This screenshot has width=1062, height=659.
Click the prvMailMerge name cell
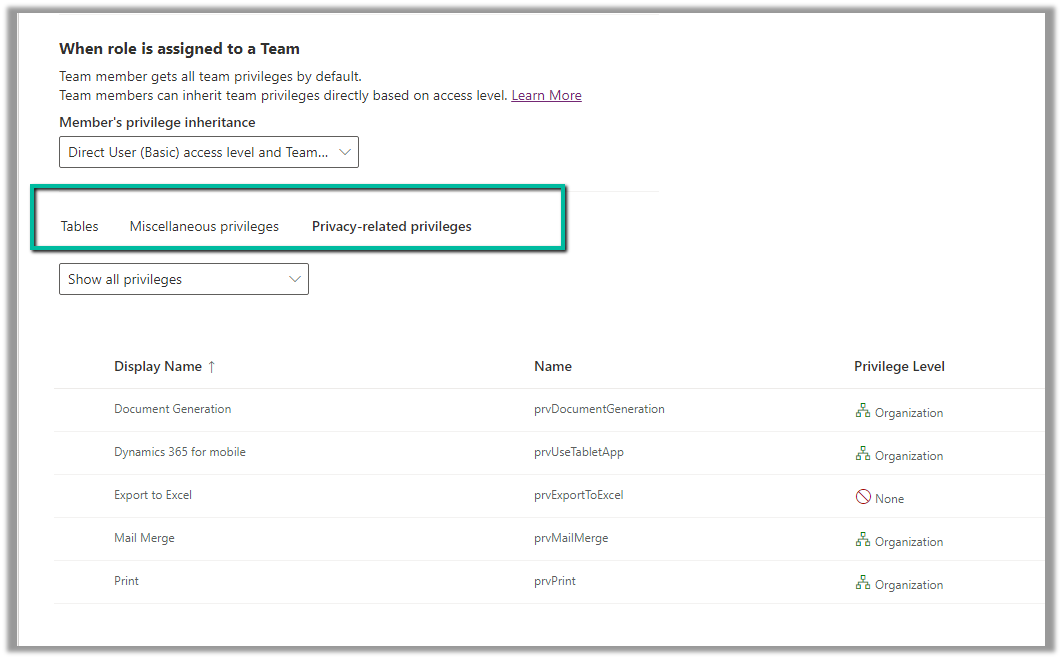[x=571, y=538]
